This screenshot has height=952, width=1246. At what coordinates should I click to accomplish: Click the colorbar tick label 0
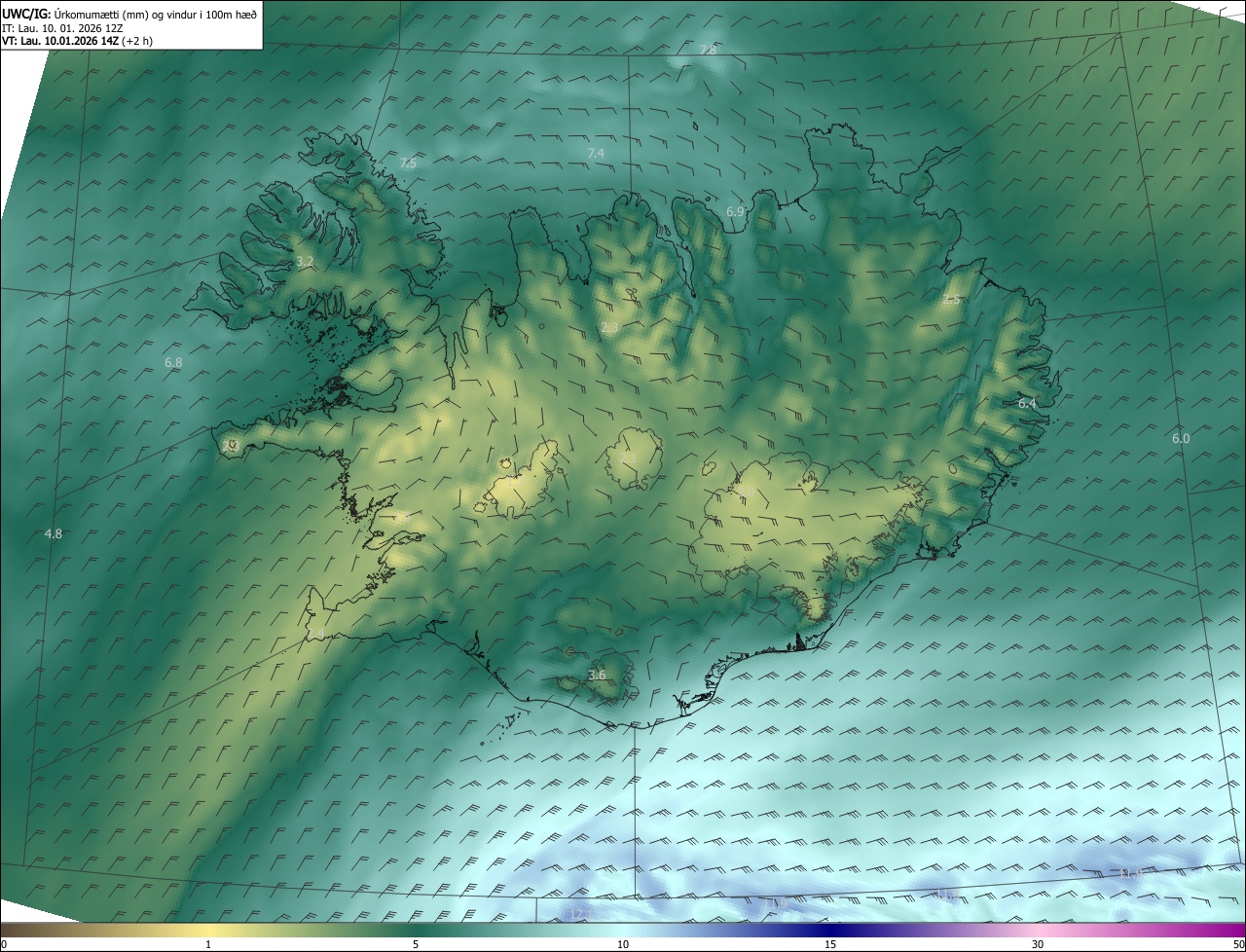(3, 945)
